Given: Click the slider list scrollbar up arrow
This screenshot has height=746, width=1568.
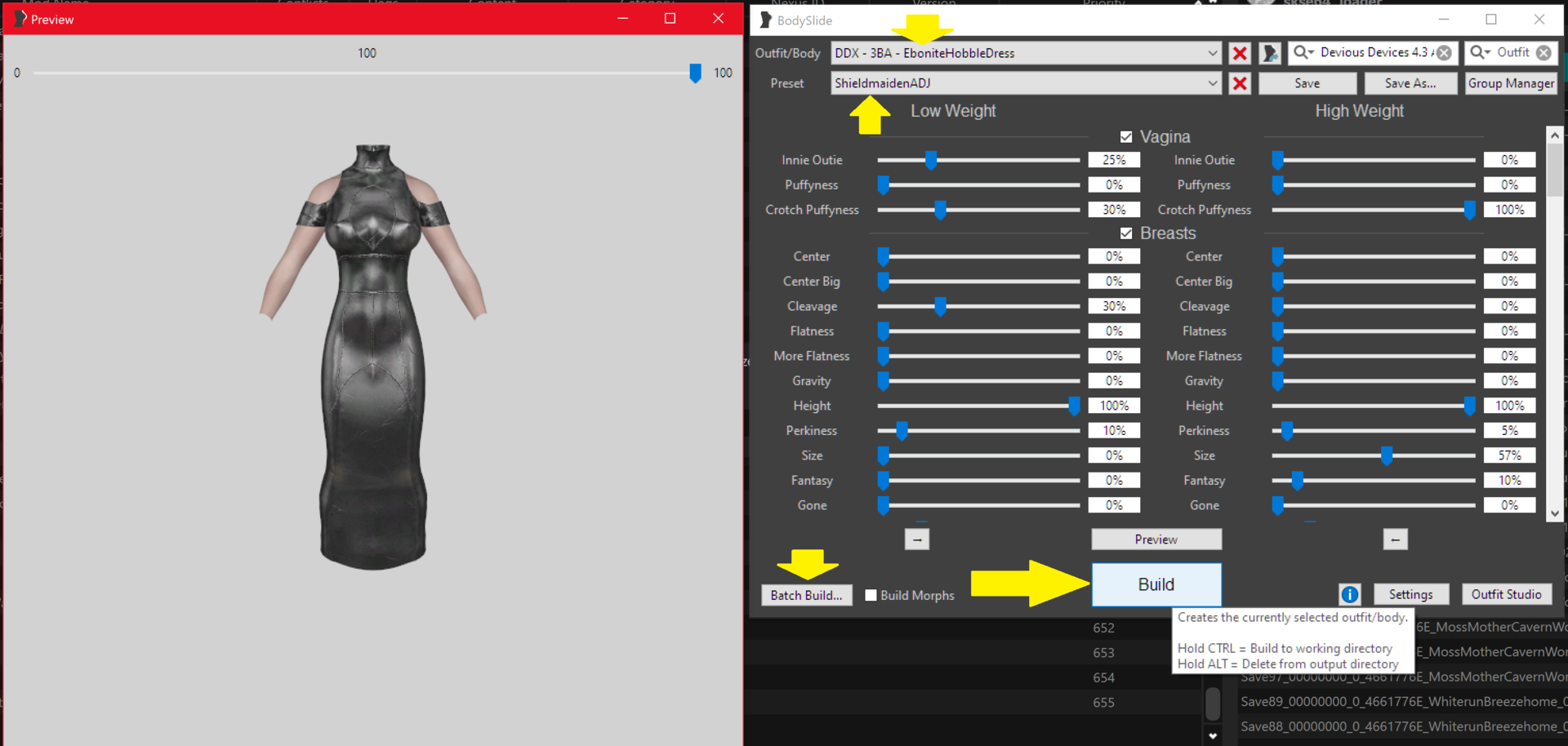Looking at the screenshot, I should point(1554,135).
